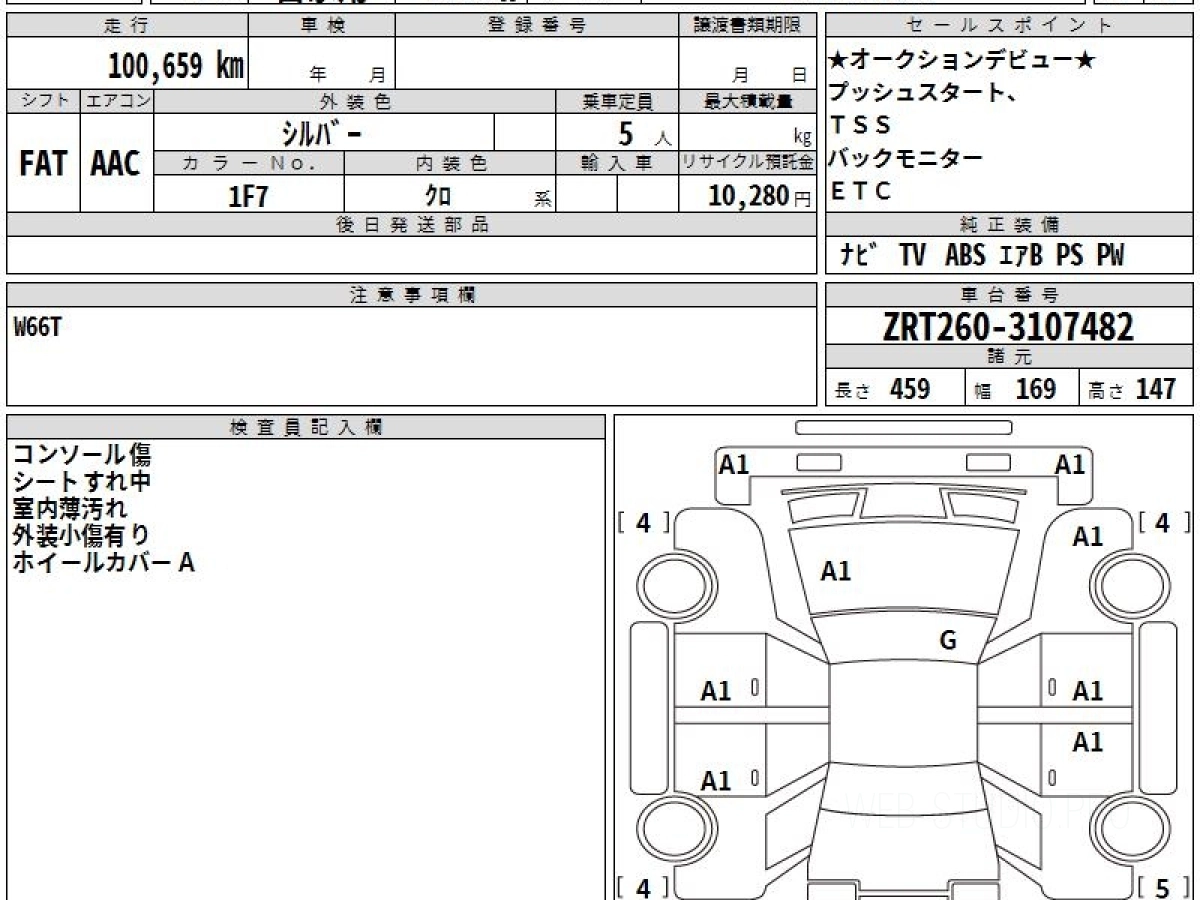Click the 後日発送部品 header

pyautogui.click(x=412, y=224)
